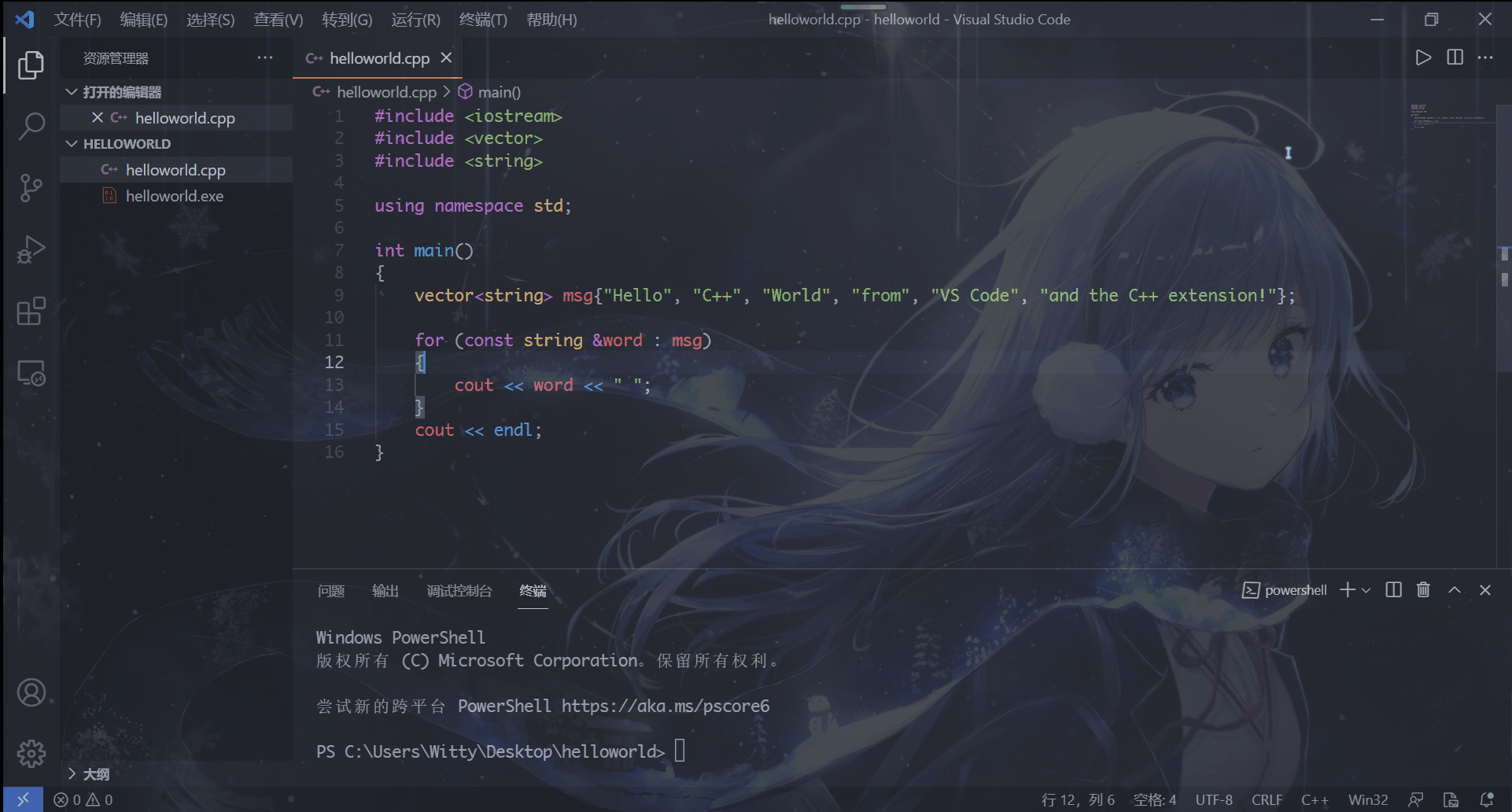1512x812 pixels.
Task: Click the status bar icon left of bell
Action: [x=1451, y=799]
